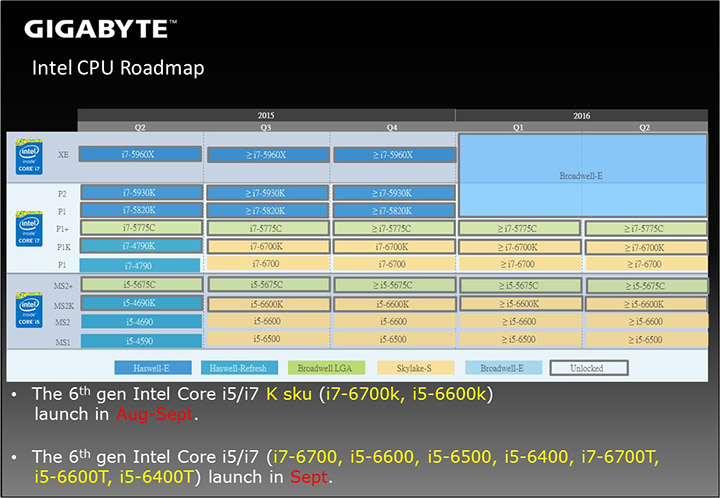Click the i5-4690 cell
This screenshot has height=498, width=720.
pyautogui.click(x=141, y=322)
